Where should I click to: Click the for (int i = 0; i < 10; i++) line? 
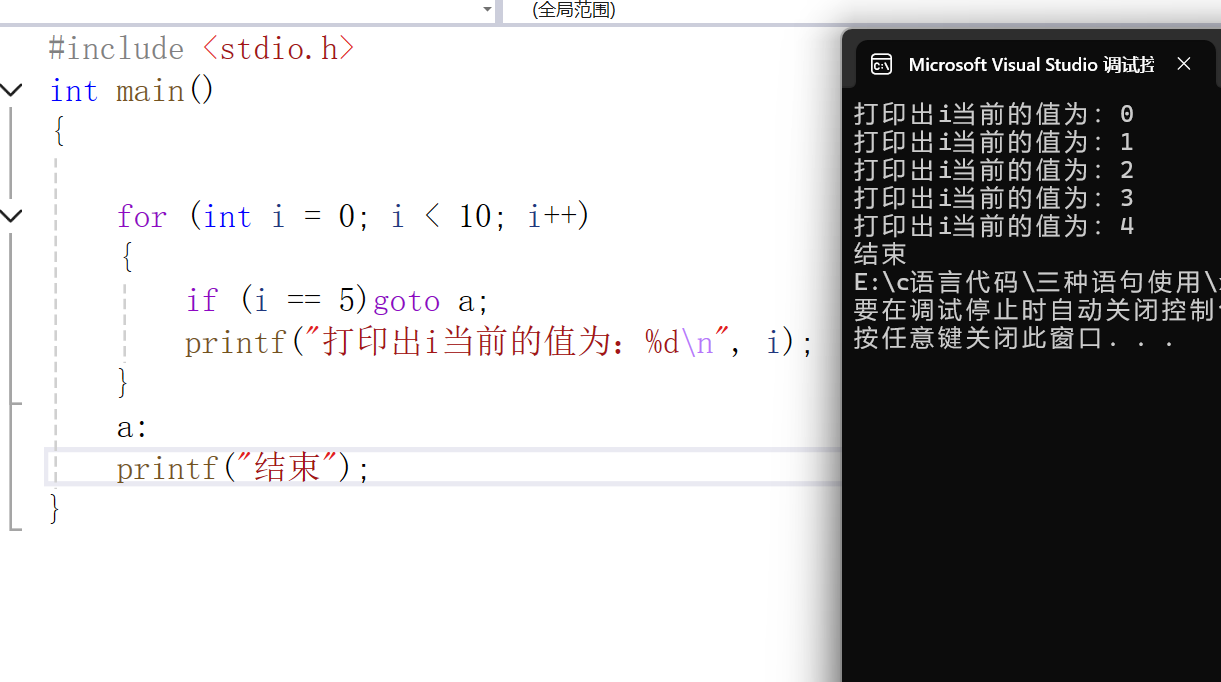pyautogui.click(x=353, y=216)
